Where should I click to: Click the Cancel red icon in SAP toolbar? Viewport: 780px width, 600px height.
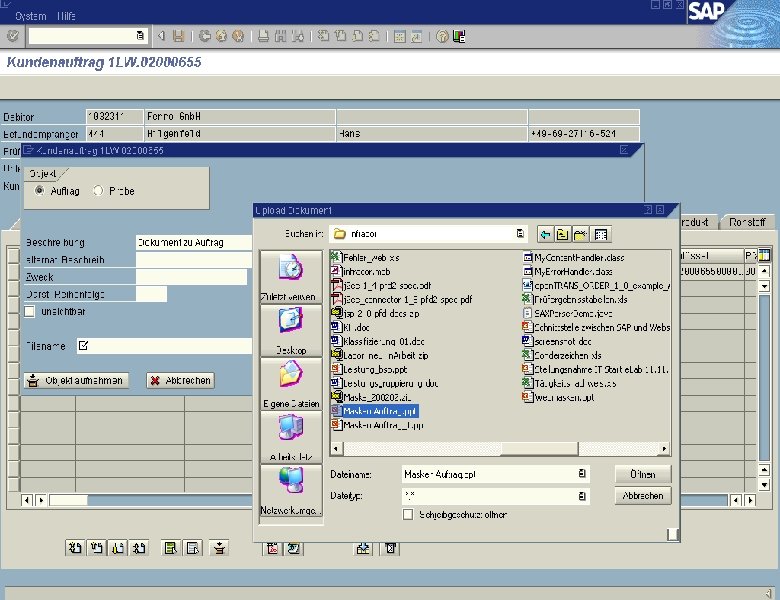click(238, 36)
